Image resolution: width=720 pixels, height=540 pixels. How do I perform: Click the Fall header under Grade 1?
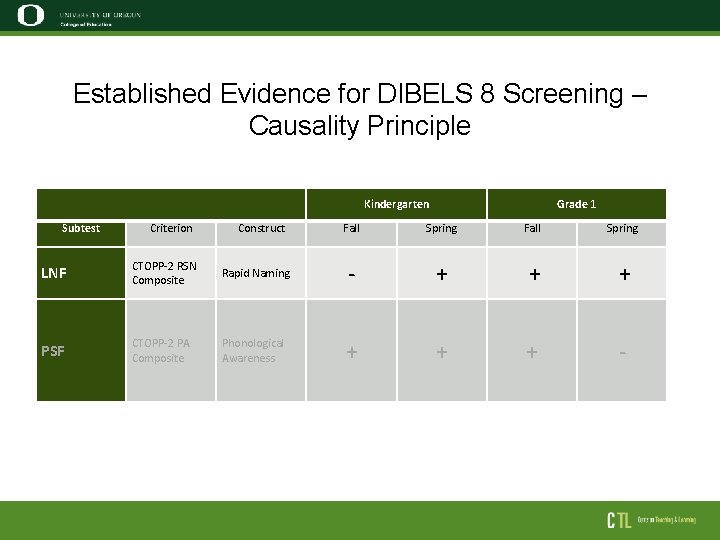point(532,234)
